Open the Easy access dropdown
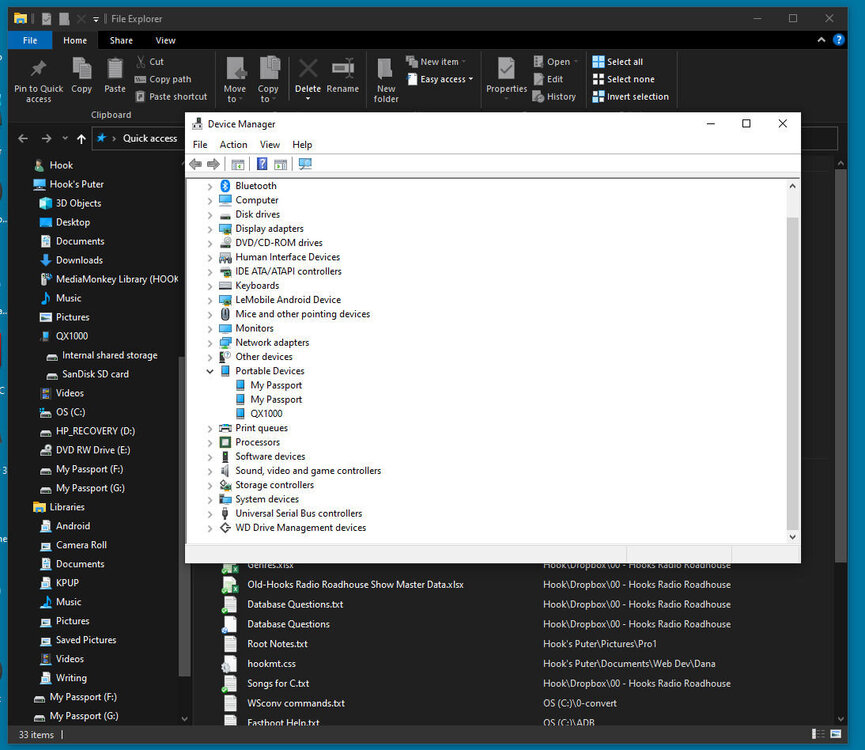Viewport: 865px width, 750px height. tap(445, 79)
